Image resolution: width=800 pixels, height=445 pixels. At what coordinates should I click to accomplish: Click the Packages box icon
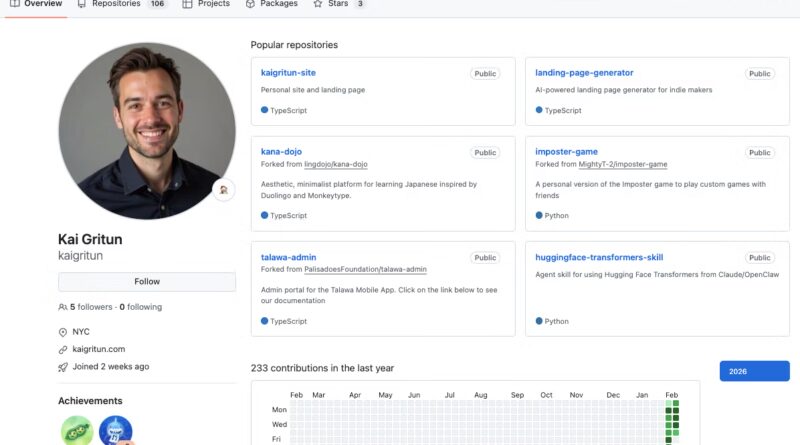click(x=250, y=4)
